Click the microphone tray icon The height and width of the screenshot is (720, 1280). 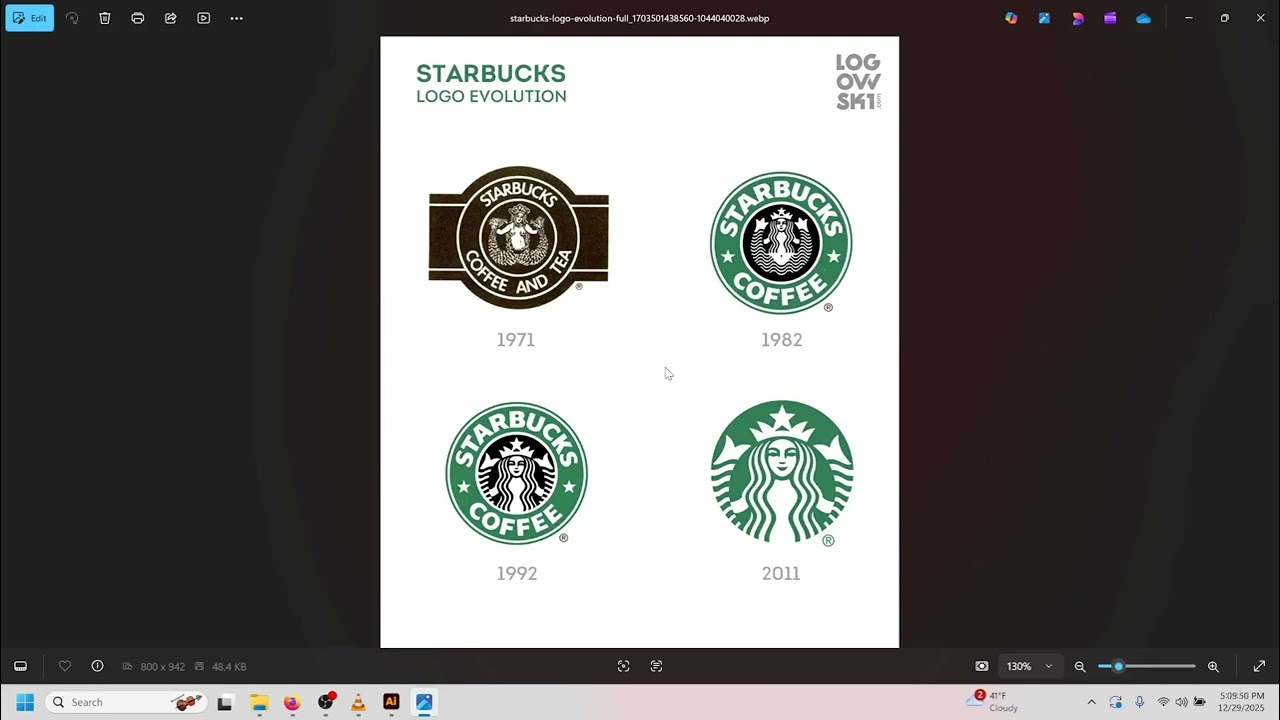pyautogui.click(x=1139, y=702)
